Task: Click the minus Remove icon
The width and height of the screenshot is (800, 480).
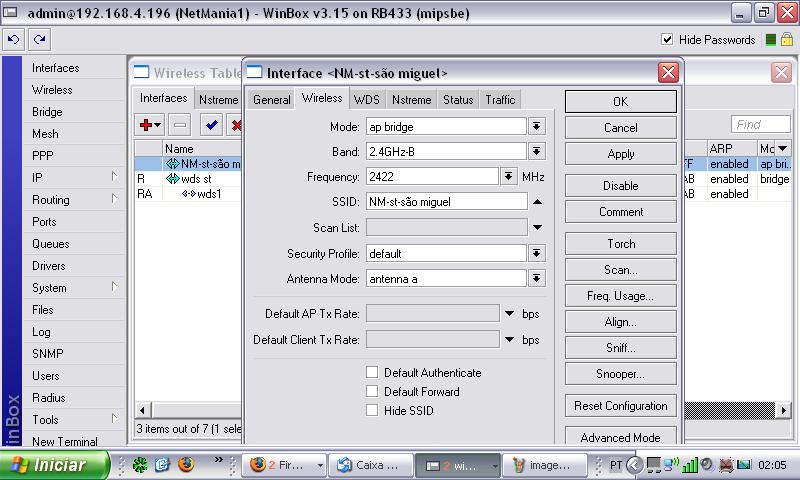Action: [x=180, y=124]
